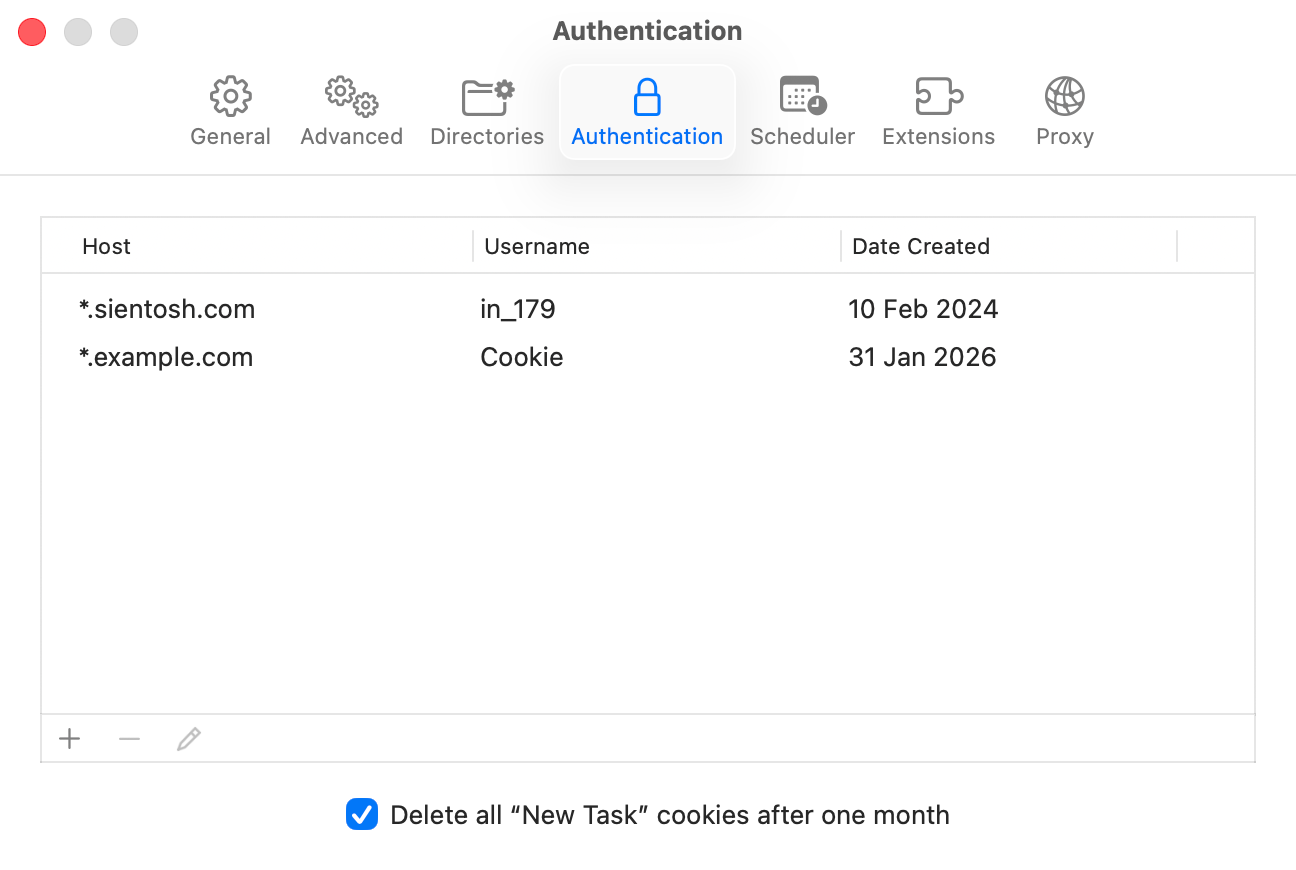This screenshot has width=1296, height=870.
Task: Click the pencil icon to edit credentials
Action: coord(189,738)
